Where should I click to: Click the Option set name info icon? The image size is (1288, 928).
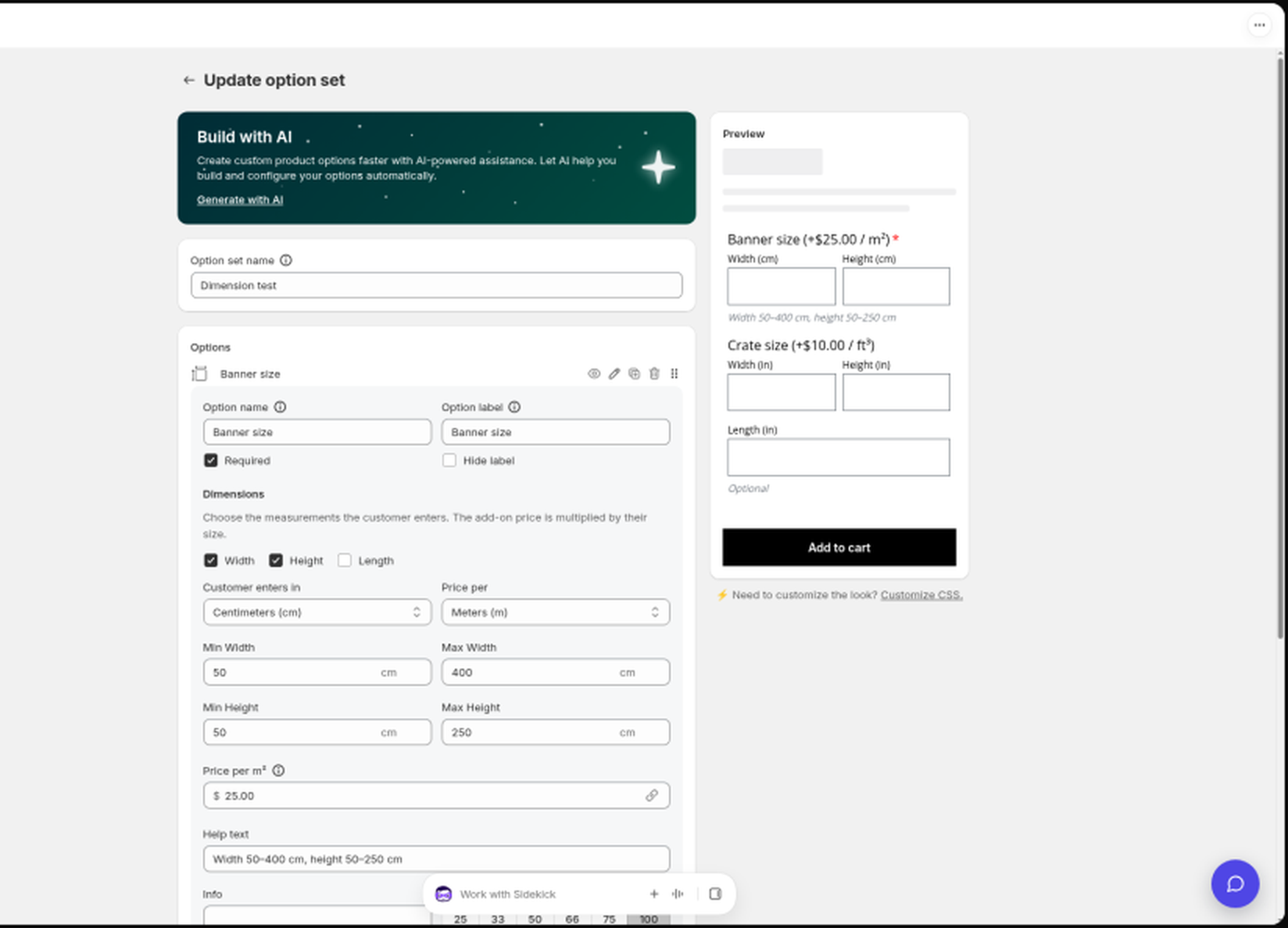(286, 260)
